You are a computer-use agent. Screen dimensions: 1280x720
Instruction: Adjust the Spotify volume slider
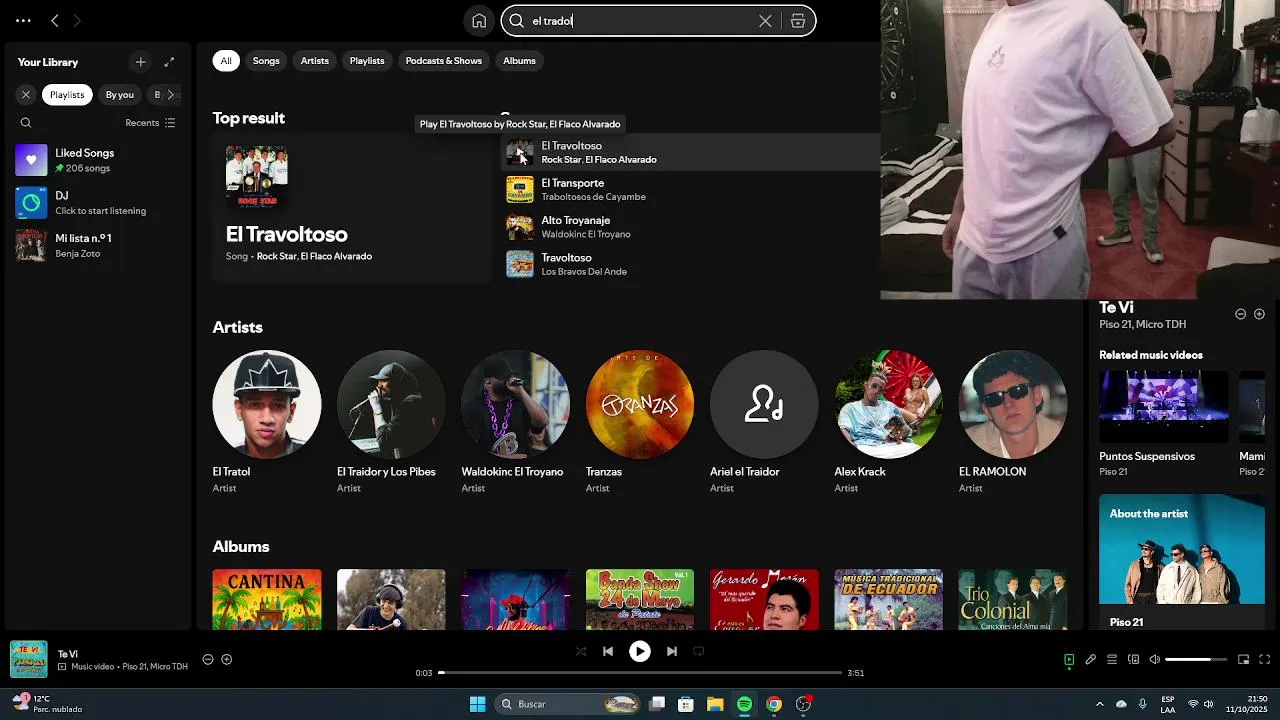pyautogui.click(x=1196, y=659)
